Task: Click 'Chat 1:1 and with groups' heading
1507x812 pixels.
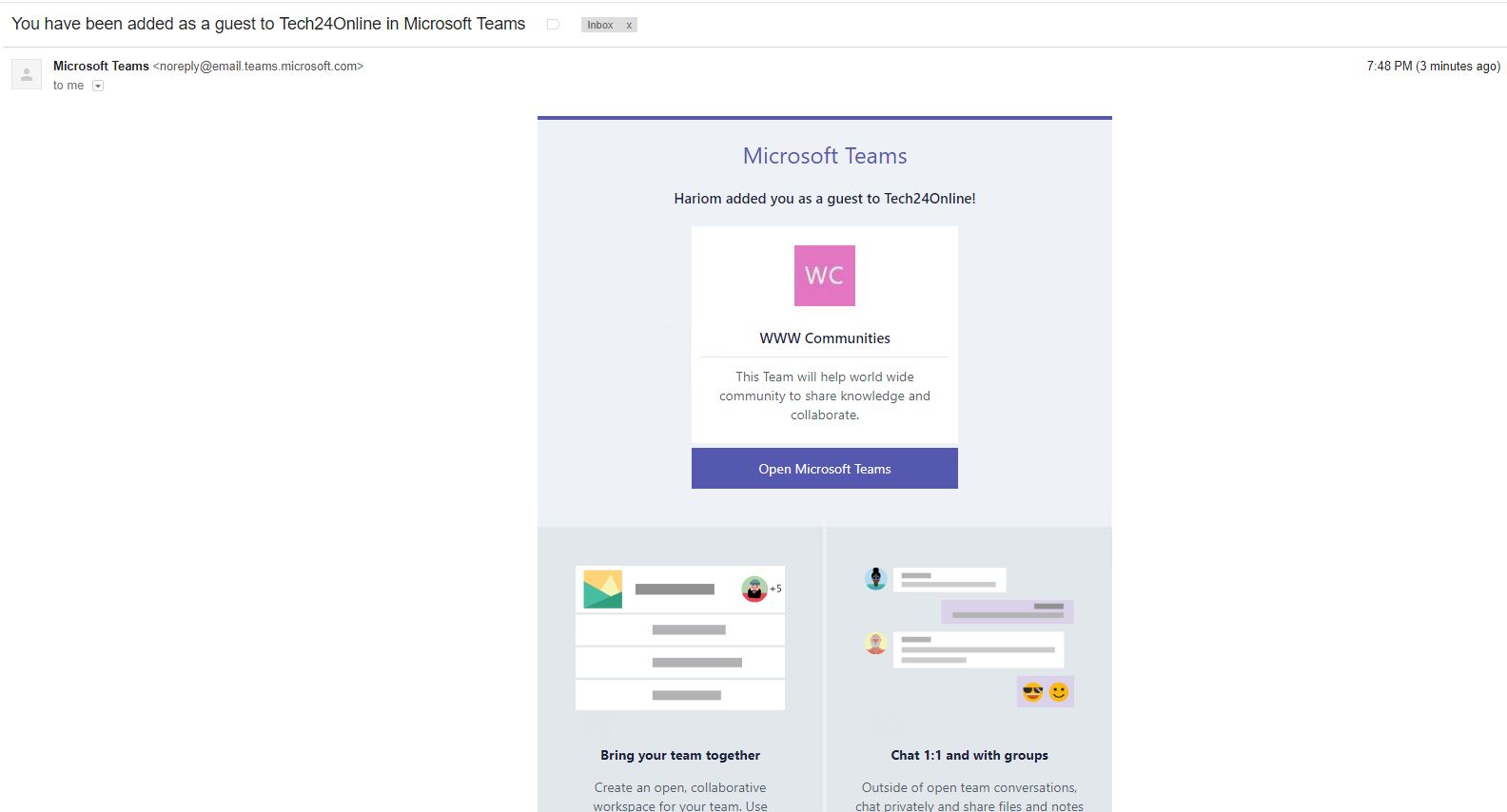Action: click(x=969, y=755)
